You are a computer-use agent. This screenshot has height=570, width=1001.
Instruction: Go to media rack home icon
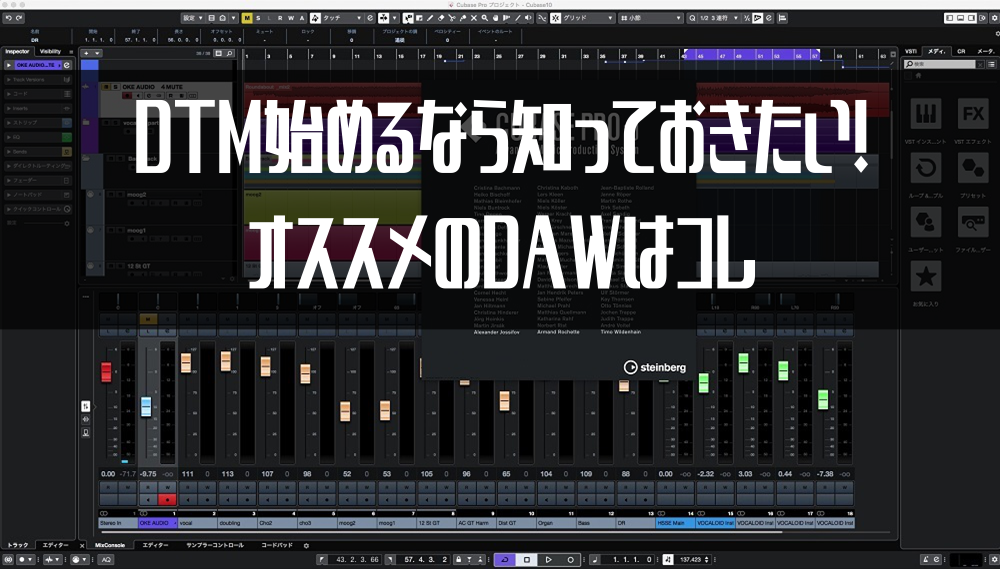(x=919, y=75)
